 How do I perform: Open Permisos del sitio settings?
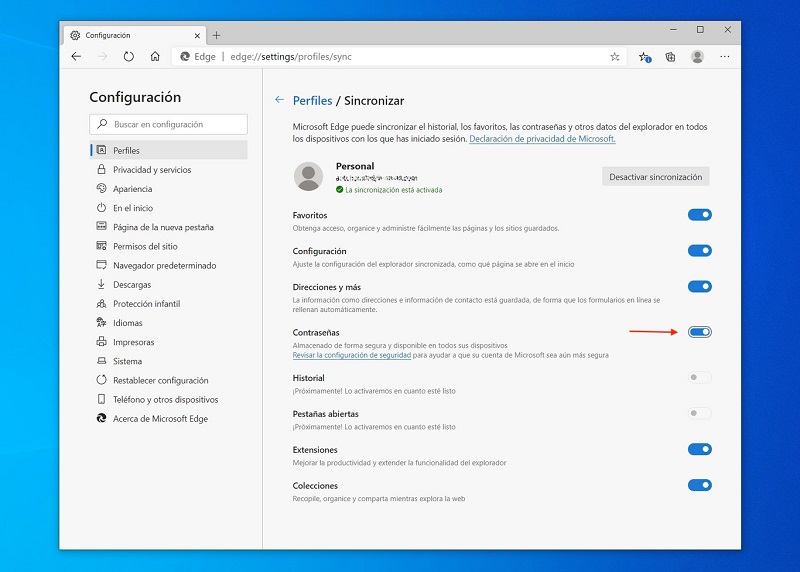pyautogui.click(x=168, y=246)
